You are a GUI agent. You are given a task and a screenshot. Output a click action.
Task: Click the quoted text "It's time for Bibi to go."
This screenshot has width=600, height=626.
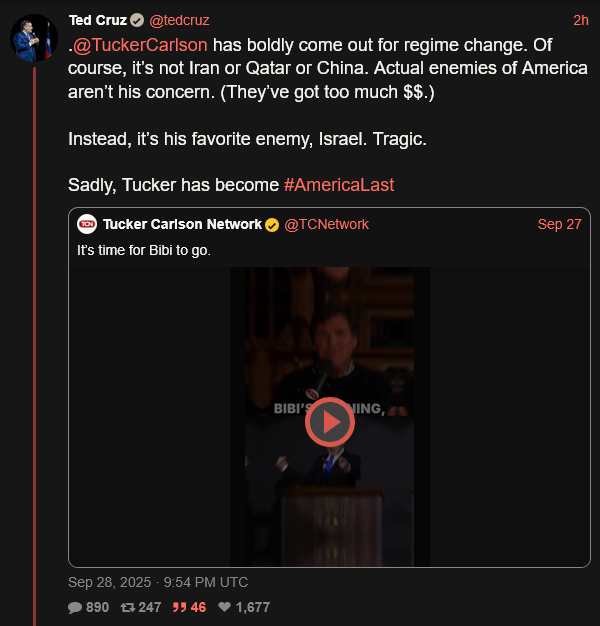144,249
